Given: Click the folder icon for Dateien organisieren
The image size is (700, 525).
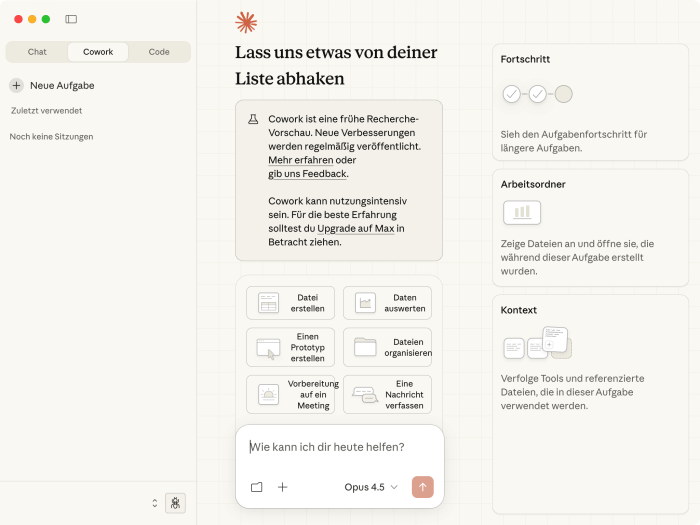Looking at the screenshot, I should pos(365,347).
